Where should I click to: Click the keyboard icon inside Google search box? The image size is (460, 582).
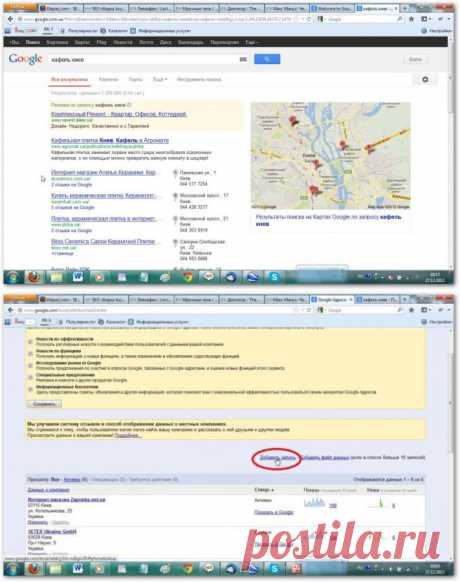click(243, 59)
